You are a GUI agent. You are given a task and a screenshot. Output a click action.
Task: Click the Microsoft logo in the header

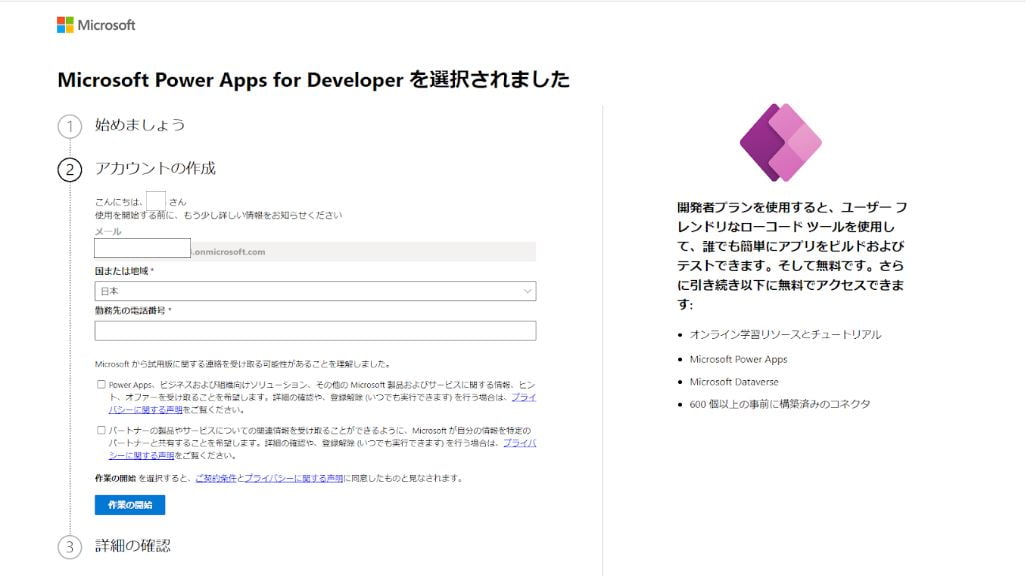click(96, 25)
